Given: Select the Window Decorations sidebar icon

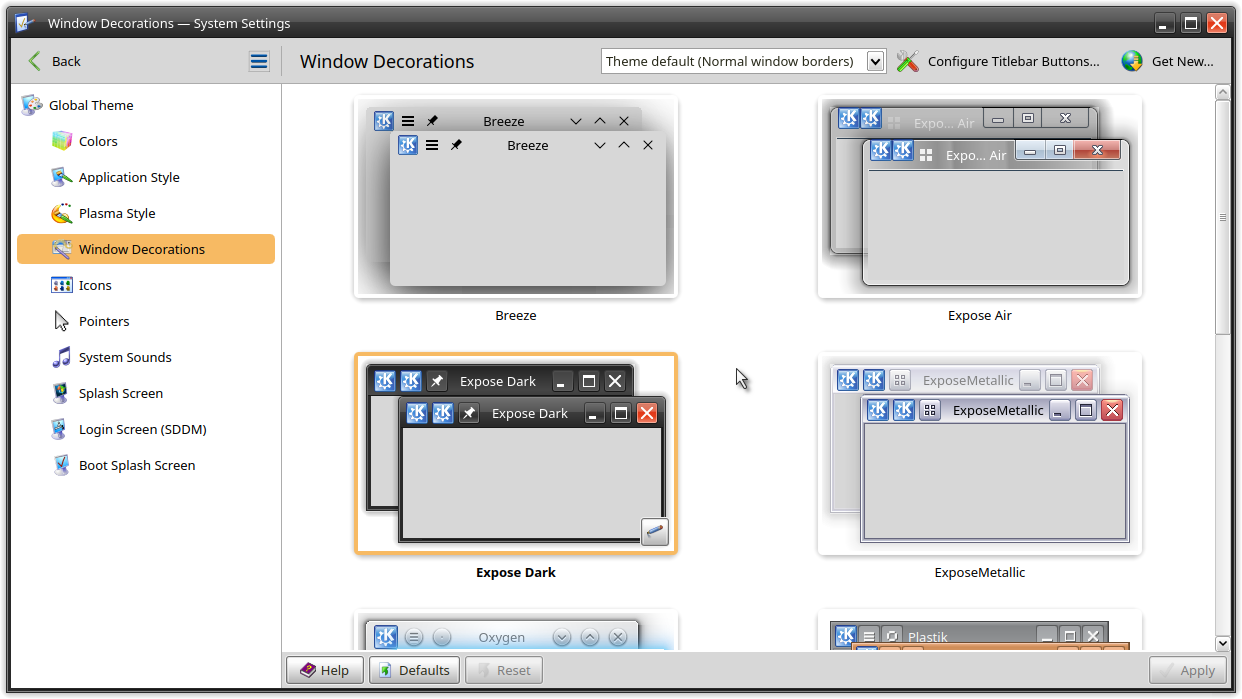Looking at the screenshot, I should [x=62, y=249].
